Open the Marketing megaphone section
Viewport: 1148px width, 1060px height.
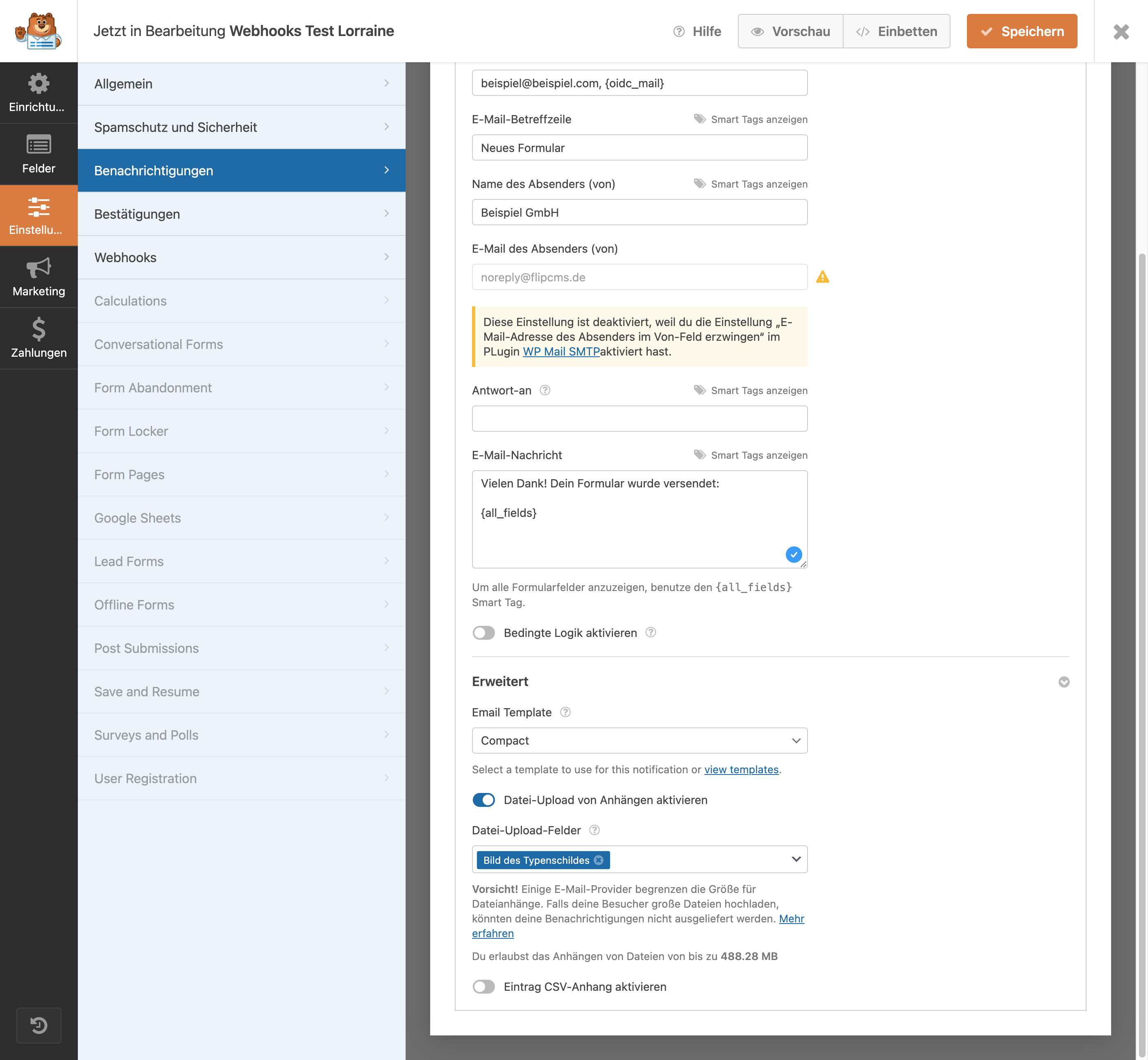(39, 276)
